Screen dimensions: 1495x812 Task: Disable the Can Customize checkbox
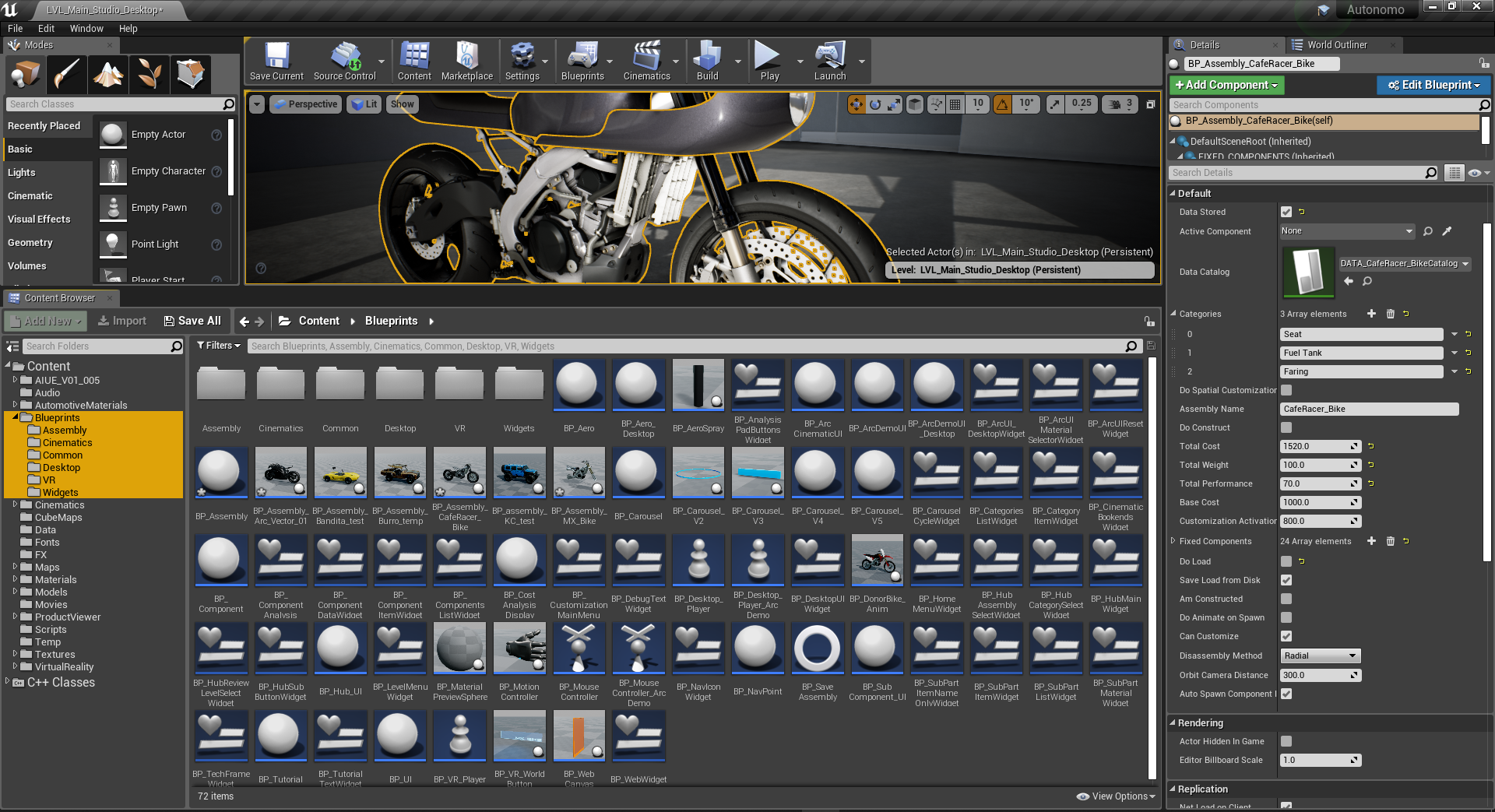coord(1286,636)
